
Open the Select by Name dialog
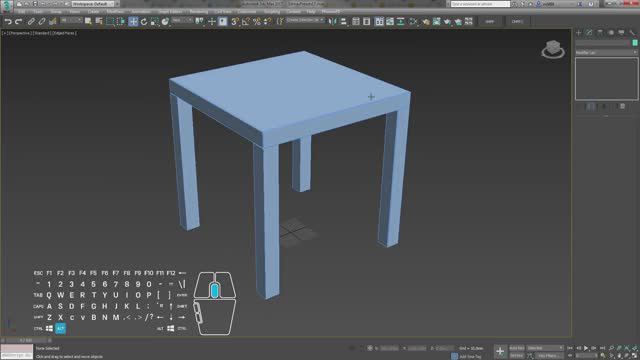click(99, 21)
